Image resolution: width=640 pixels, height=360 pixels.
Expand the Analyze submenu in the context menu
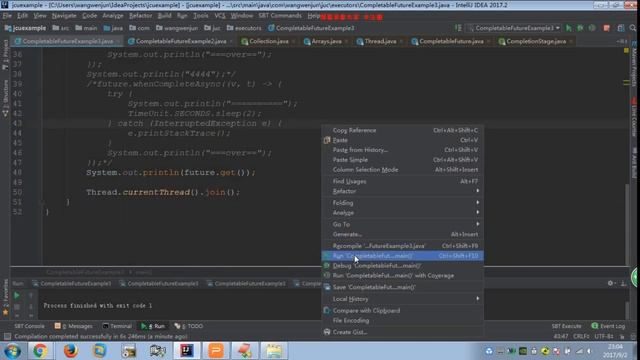[x=402, y=213]
